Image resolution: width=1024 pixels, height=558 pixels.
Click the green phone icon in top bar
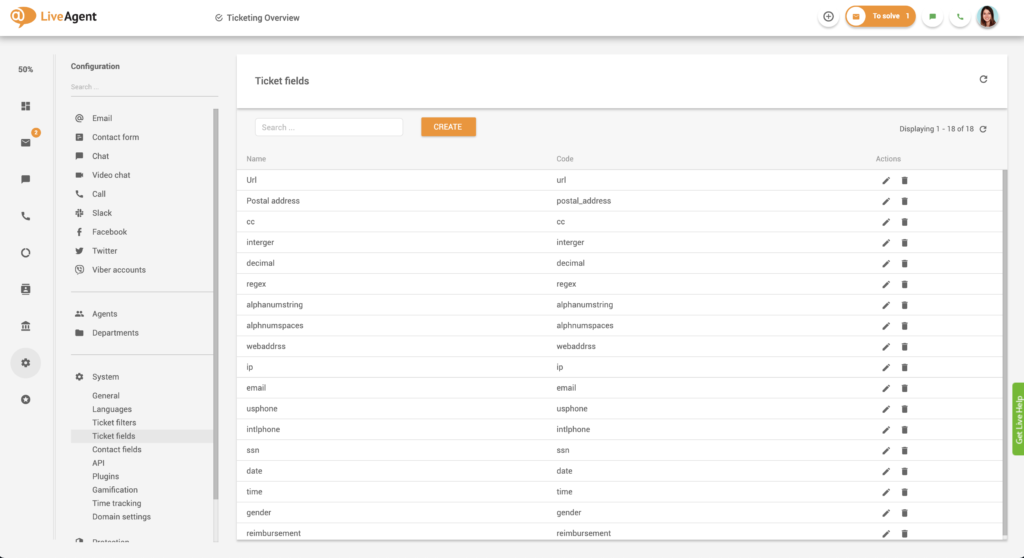click(960, 17)
